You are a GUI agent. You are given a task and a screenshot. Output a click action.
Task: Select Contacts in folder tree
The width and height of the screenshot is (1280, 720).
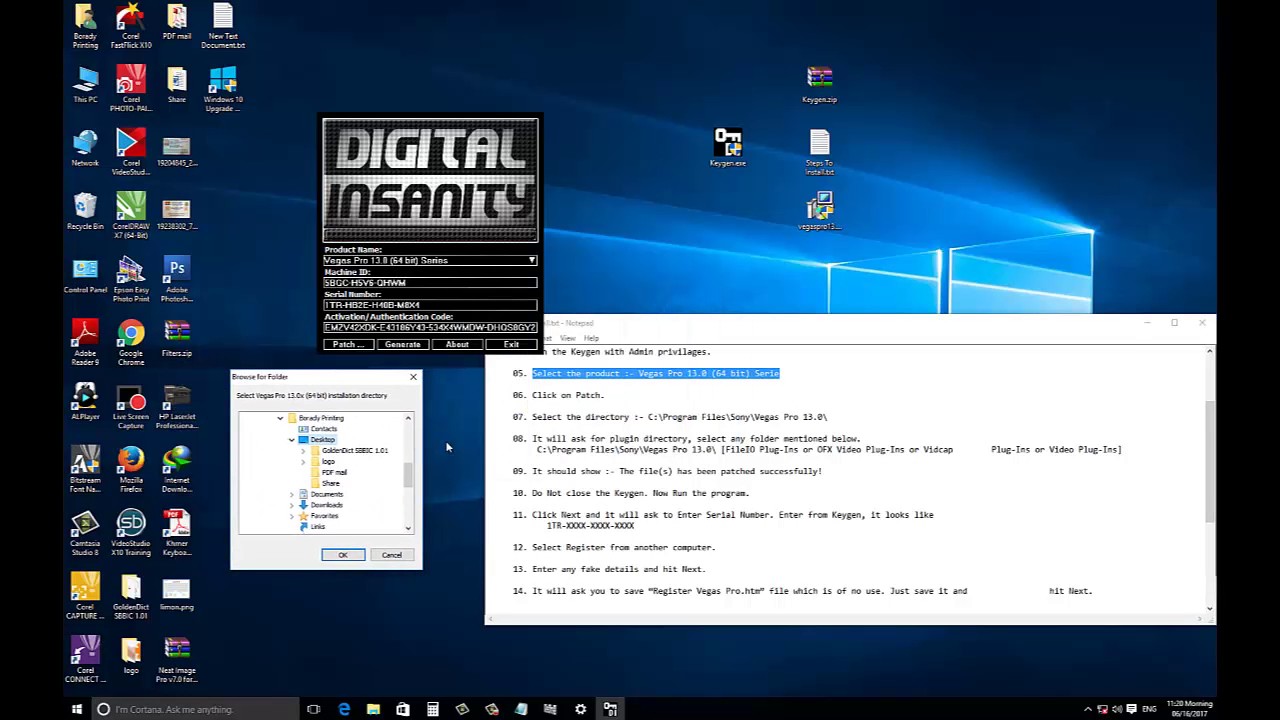coord(324,429)
